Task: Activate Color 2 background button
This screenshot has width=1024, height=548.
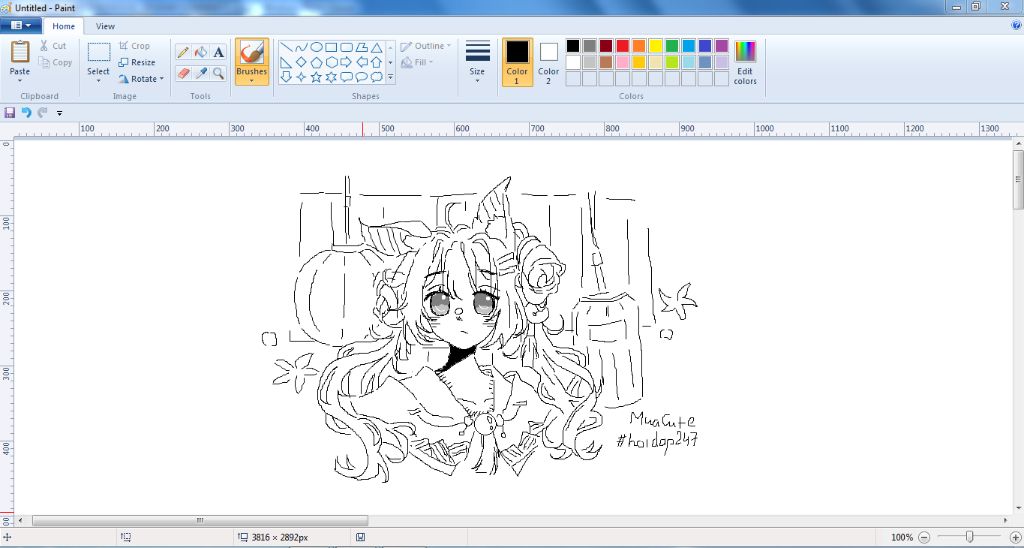Action: click(549, 62)
